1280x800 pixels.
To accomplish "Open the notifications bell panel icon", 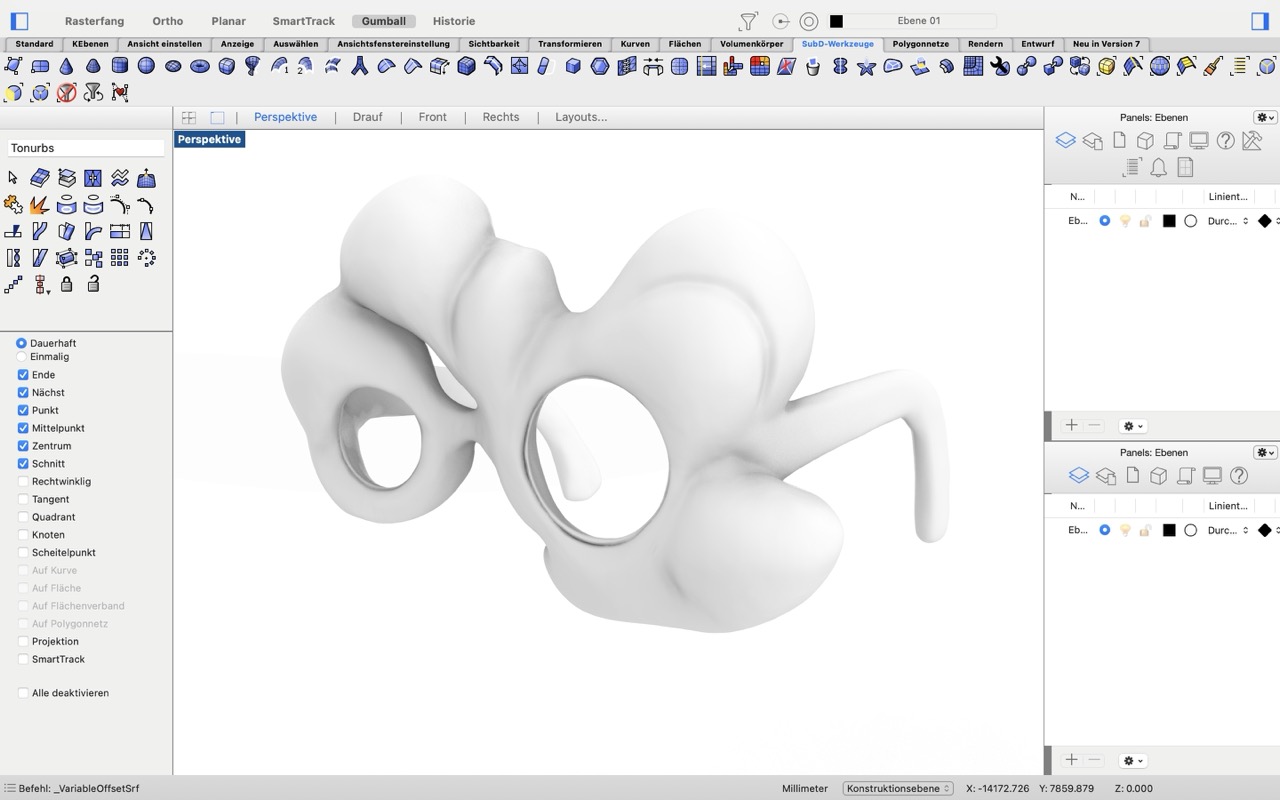I will click(x=1158, y=167).
